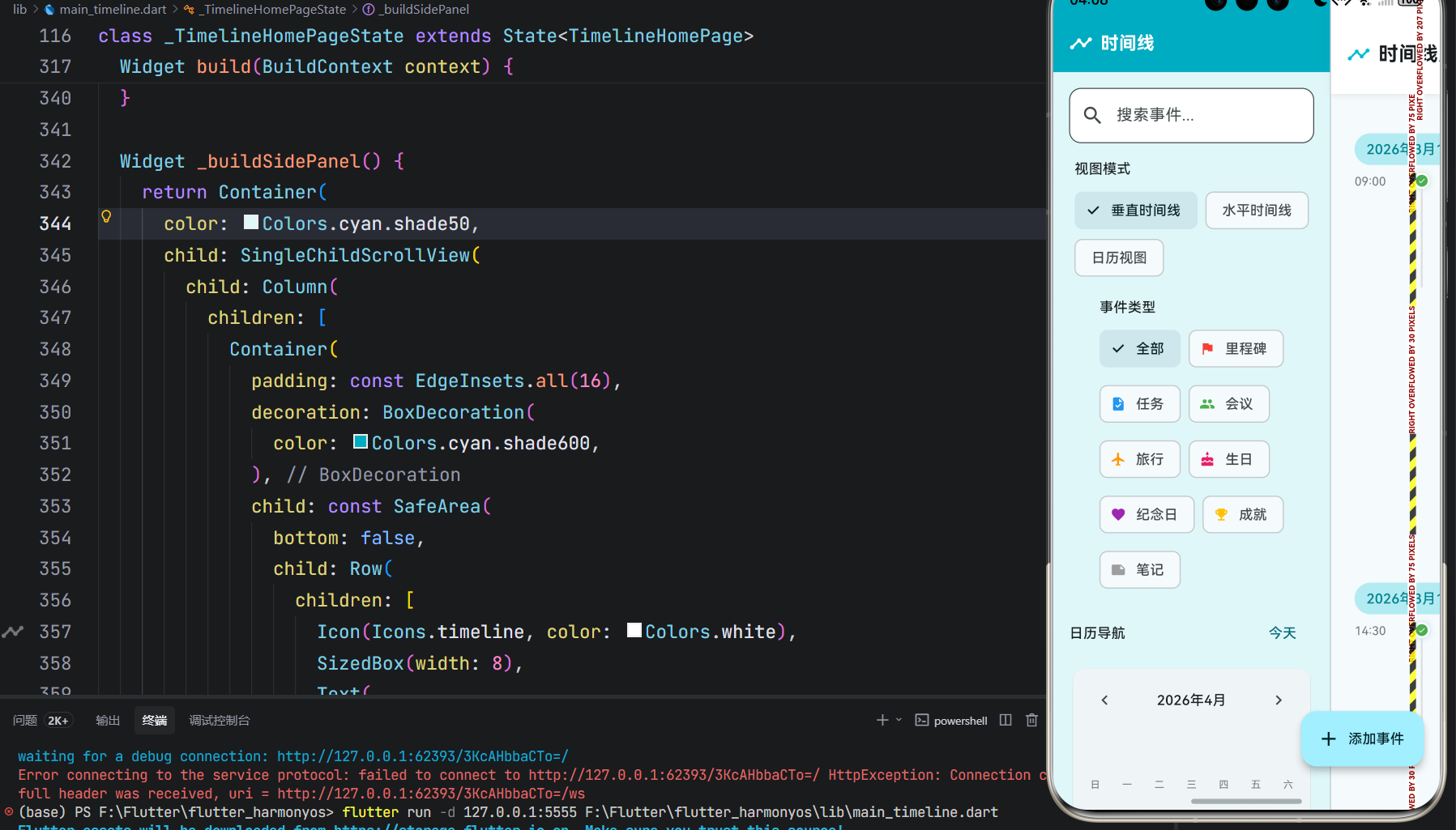This screenshot has width=1456, height=830.
Task: Click the 14:30 time label
Action: (1370, 631)
